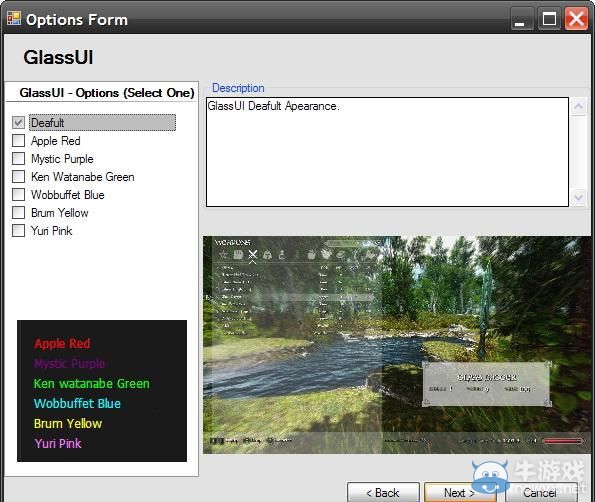
Task: Toggle the Deafult option checkbox
Action: [x=18, y=122]
